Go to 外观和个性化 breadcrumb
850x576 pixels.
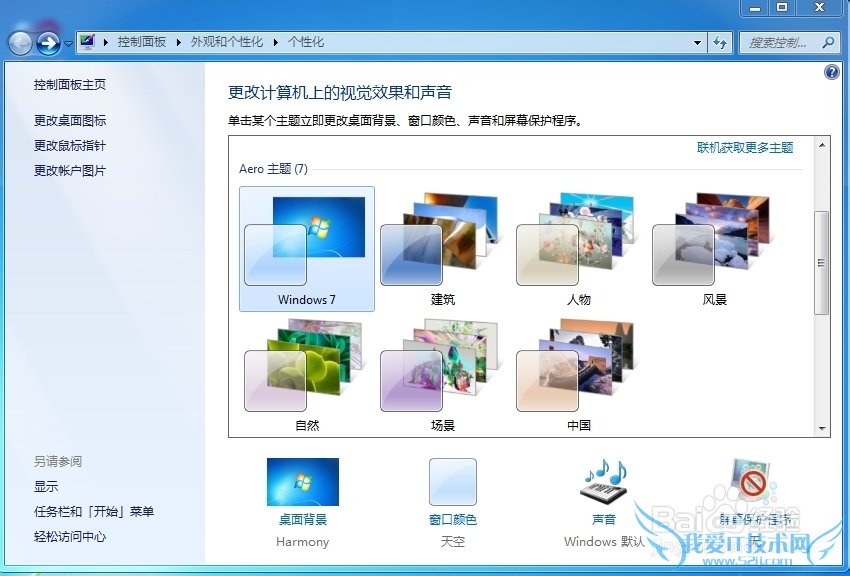(227, 42)
